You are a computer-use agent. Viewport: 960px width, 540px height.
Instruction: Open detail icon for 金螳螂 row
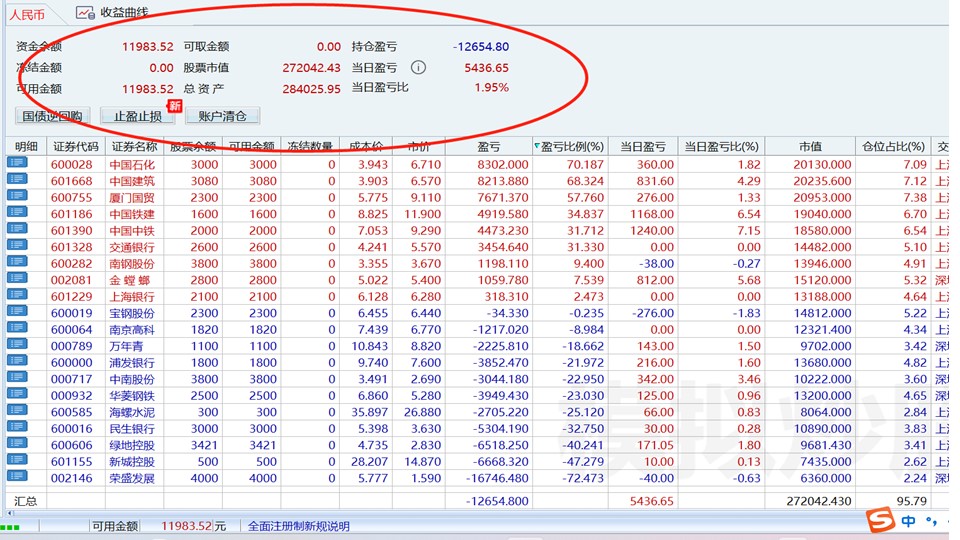[x=17, y=278]
